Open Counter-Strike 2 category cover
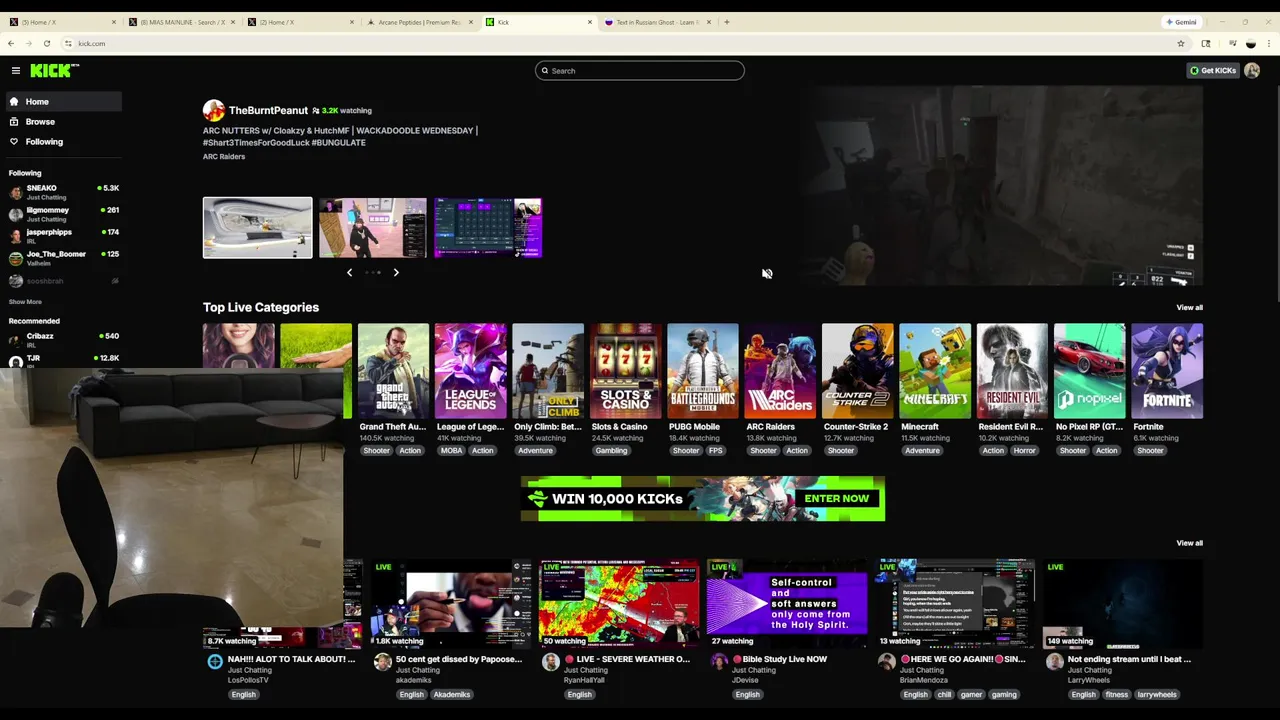1280x720 pixels. (858, 370)
